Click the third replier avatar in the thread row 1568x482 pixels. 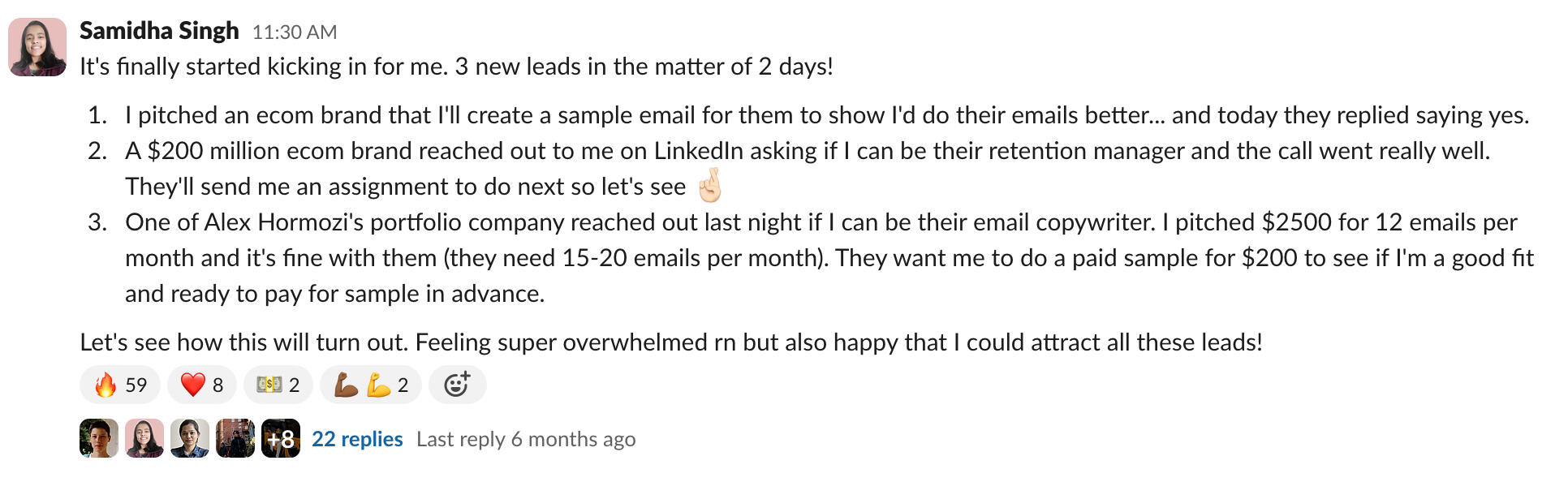190,439
